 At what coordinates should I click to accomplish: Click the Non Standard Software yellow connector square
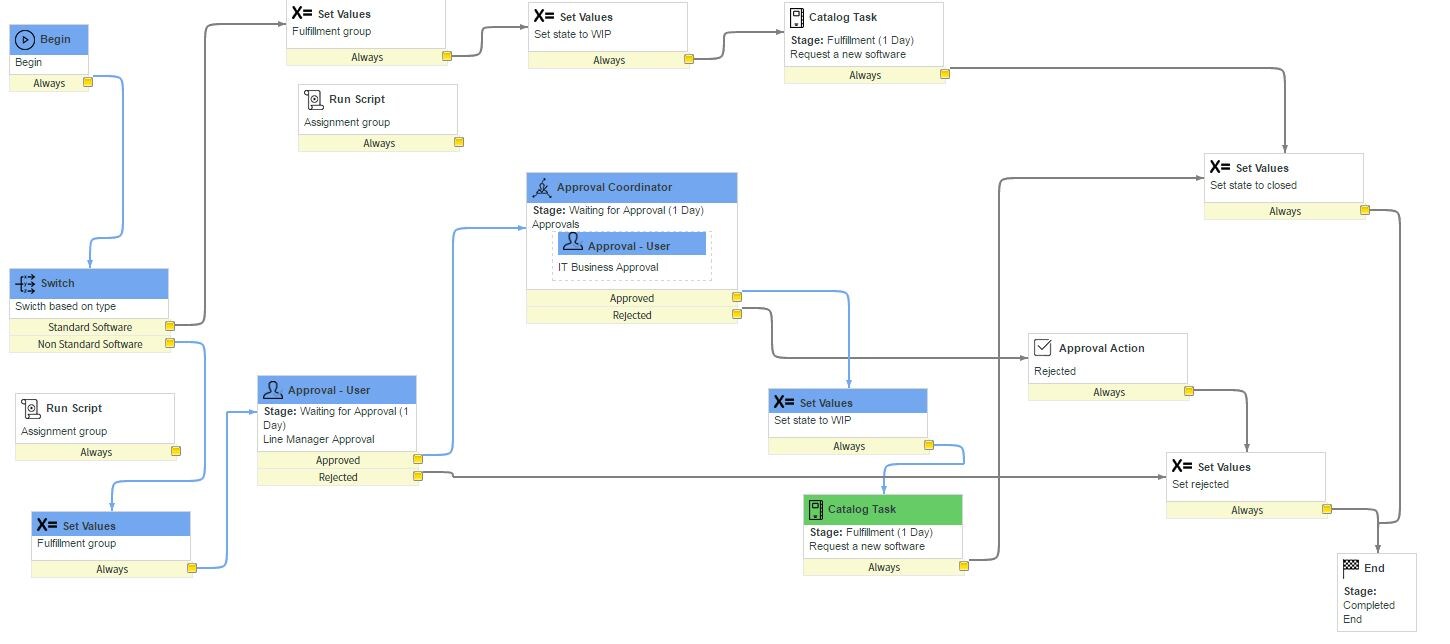pos(168,343)
